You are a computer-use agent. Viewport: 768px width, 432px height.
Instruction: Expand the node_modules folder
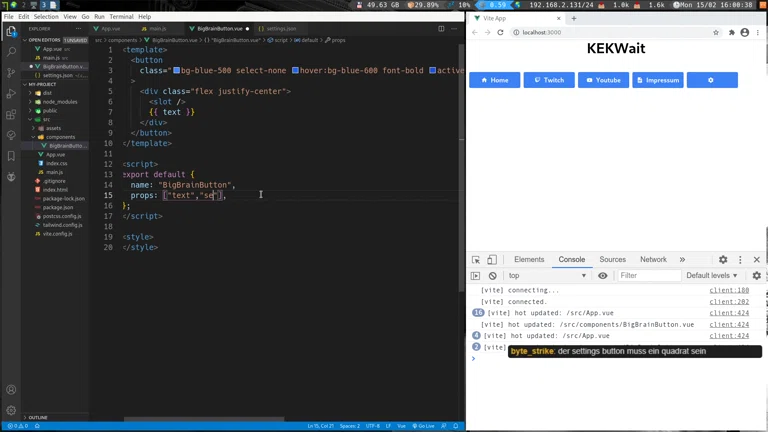pyautogui.click(x=60, y=102)
